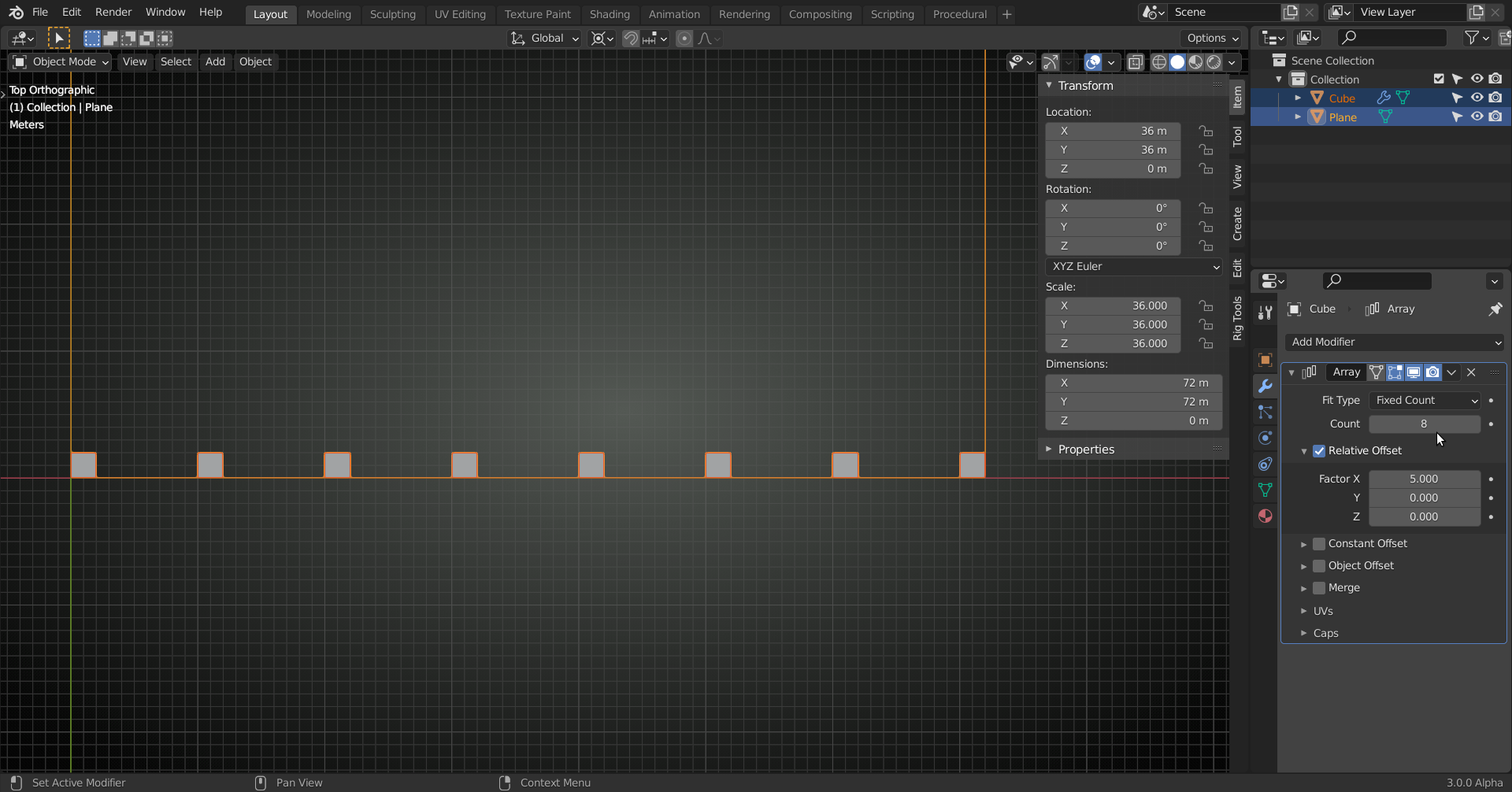The height and width of the screenshot is (792, 1512).
Task: Pin the modifier context pushpin
Action: pyautogui.click(x=1495, y=309)
